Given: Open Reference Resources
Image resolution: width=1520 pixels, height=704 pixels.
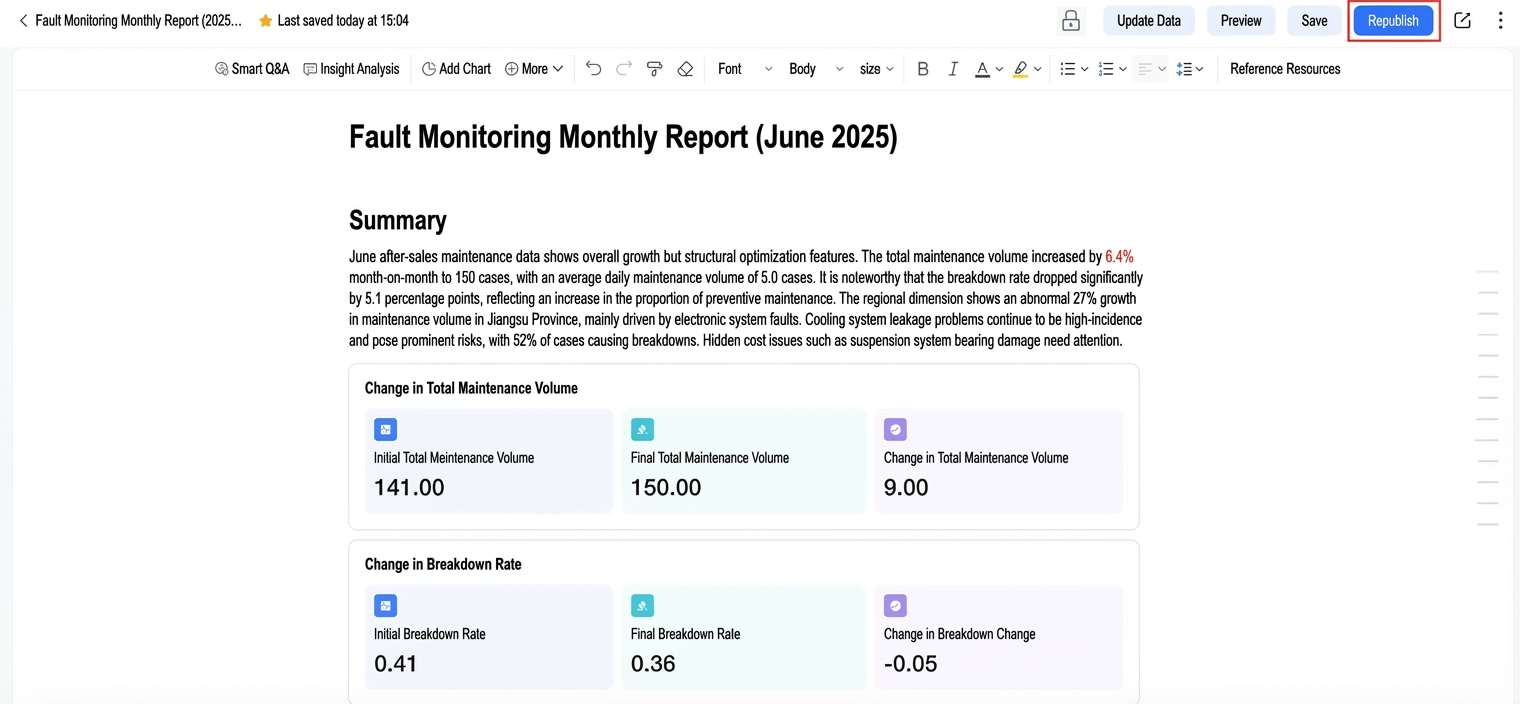Looking at the screenshot, I should click(x=1285, y=69).
